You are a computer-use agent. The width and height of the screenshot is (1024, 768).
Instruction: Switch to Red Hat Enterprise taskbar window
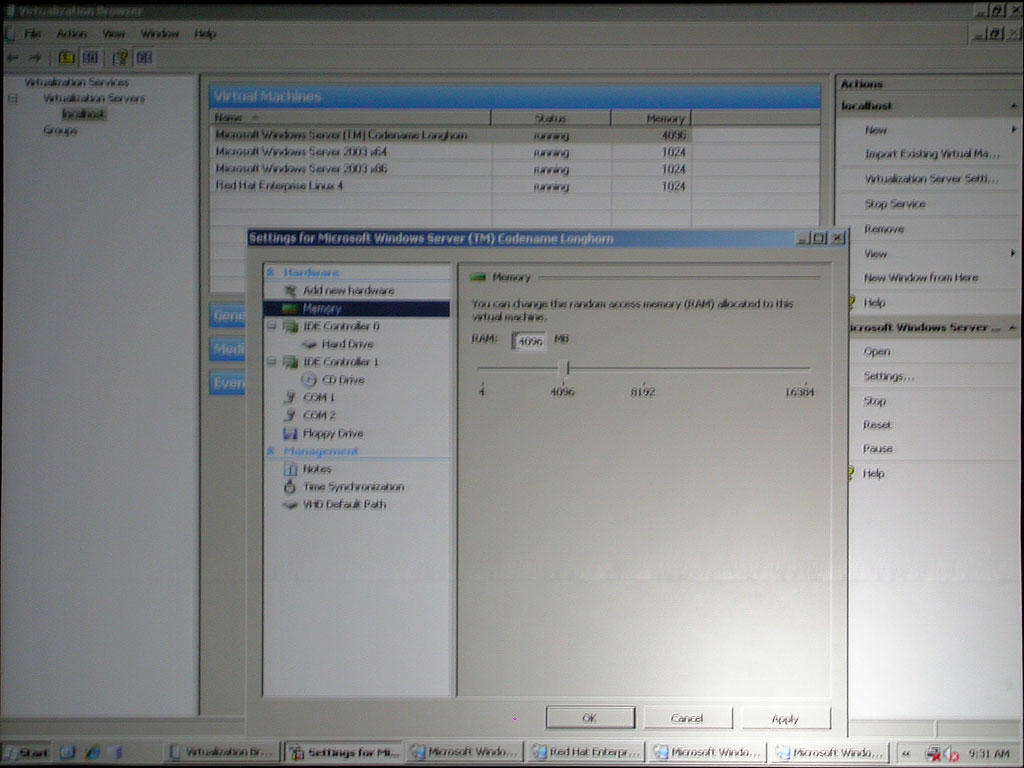coord(585,752)
